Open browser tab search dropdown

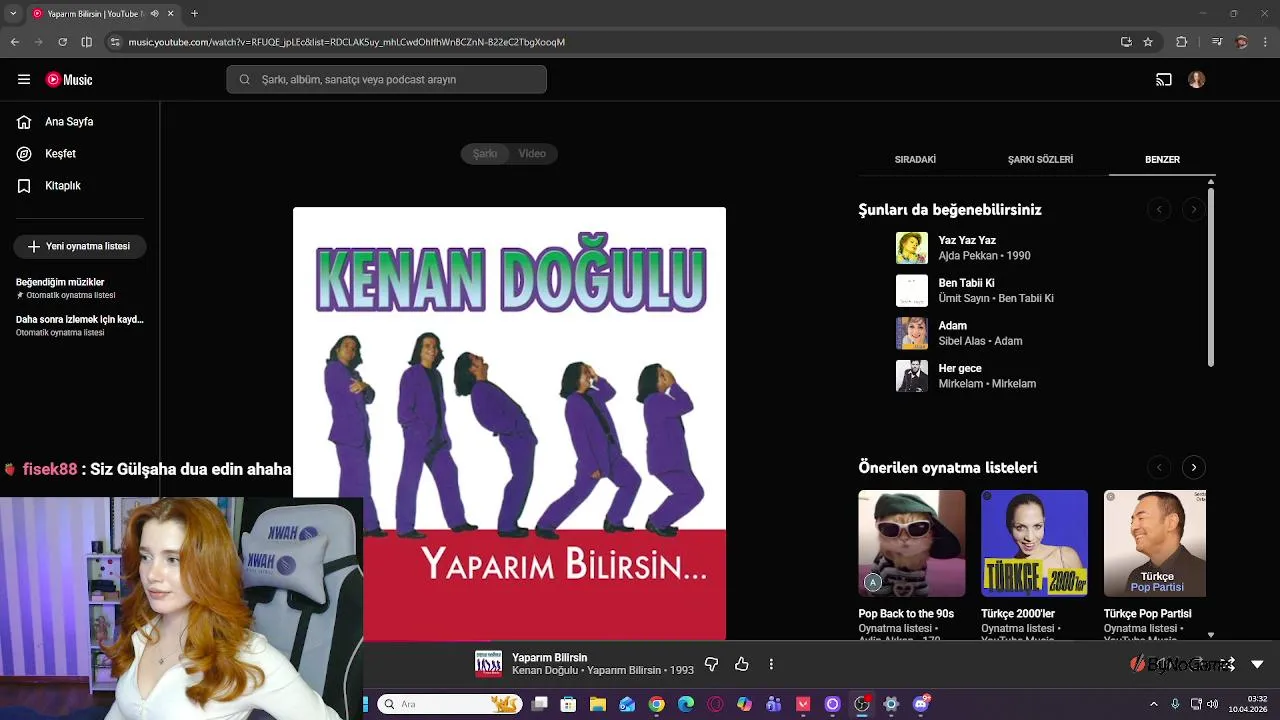(x=13, y=14)
